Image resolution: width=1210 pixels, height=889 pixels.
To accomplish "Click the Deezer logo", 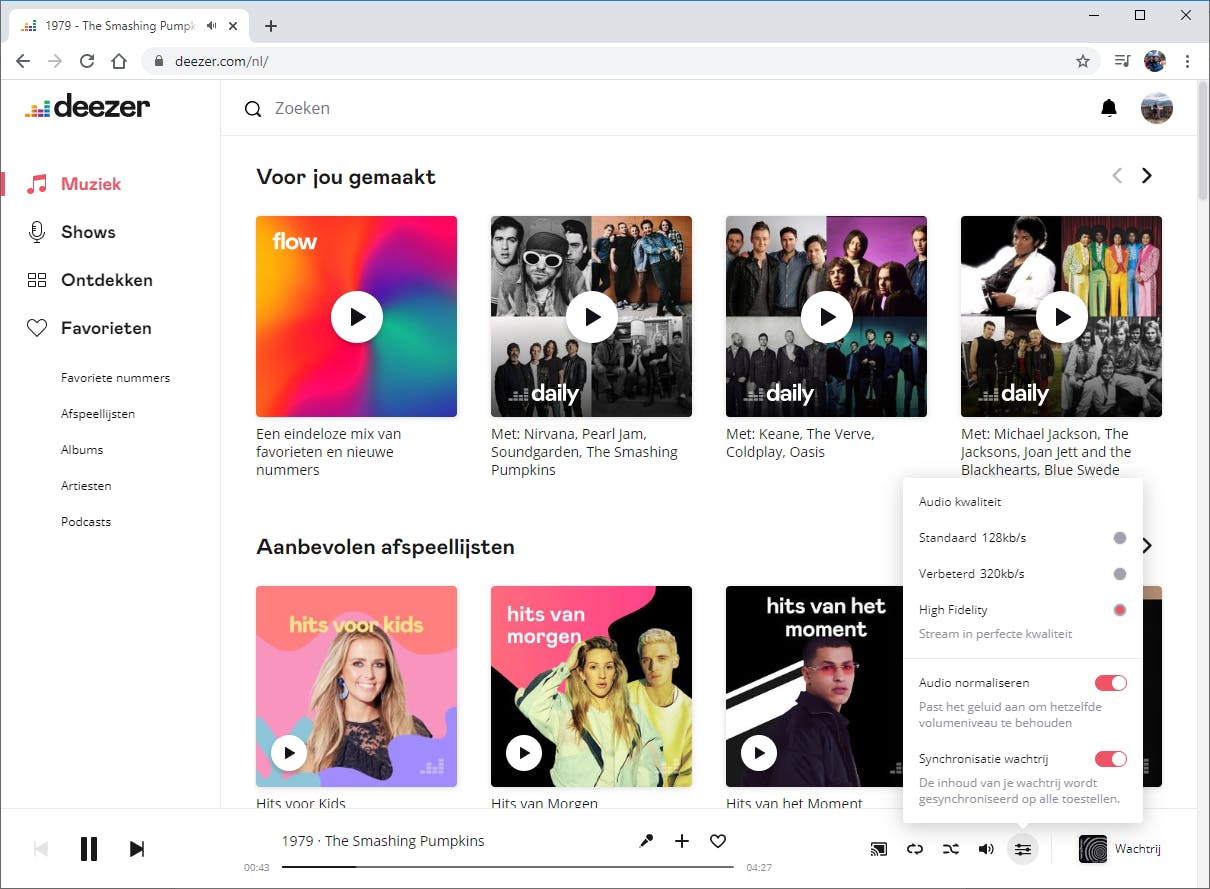I will click(x=88, y=106).
